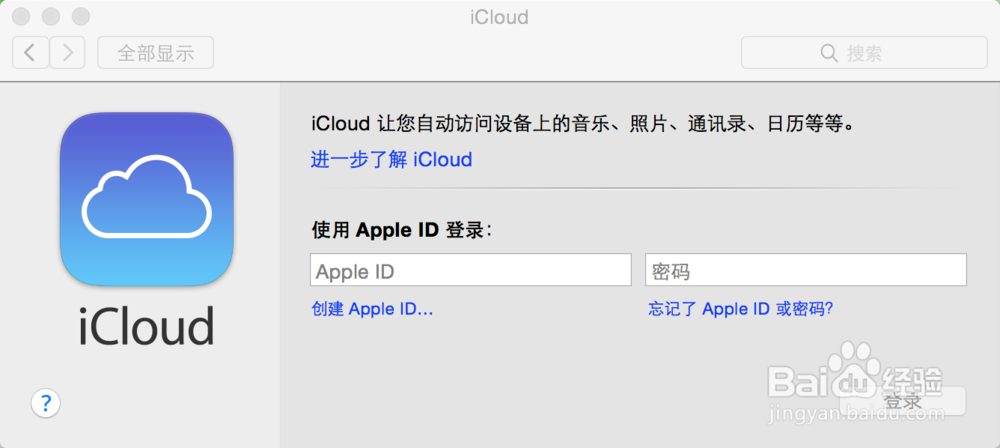Zoom the window with the third title bar button
Image resolution: width=1000 pixels, height=448 pixels.
(x=80, y=17)
